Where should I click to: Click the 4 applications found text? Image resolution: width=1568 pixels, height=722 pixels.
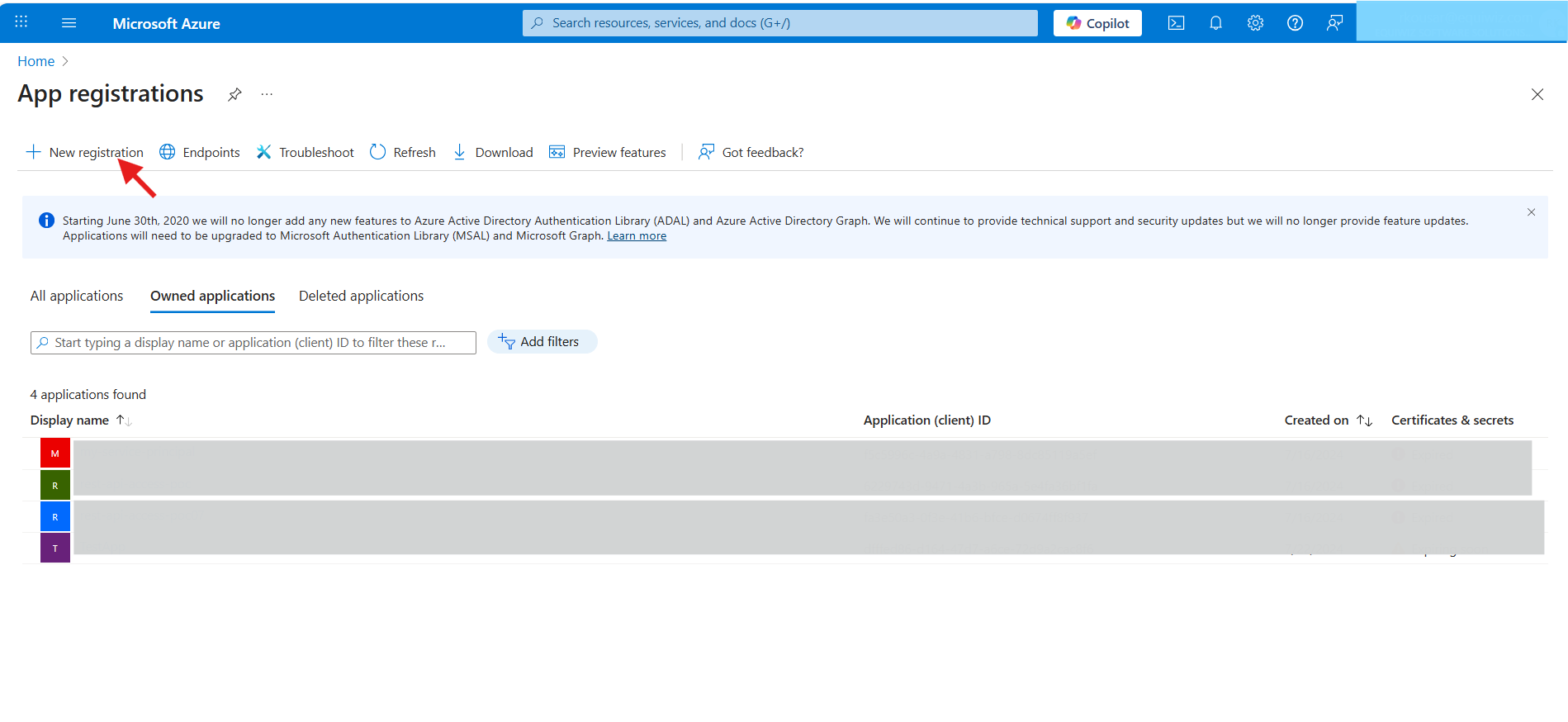(88, 395)
